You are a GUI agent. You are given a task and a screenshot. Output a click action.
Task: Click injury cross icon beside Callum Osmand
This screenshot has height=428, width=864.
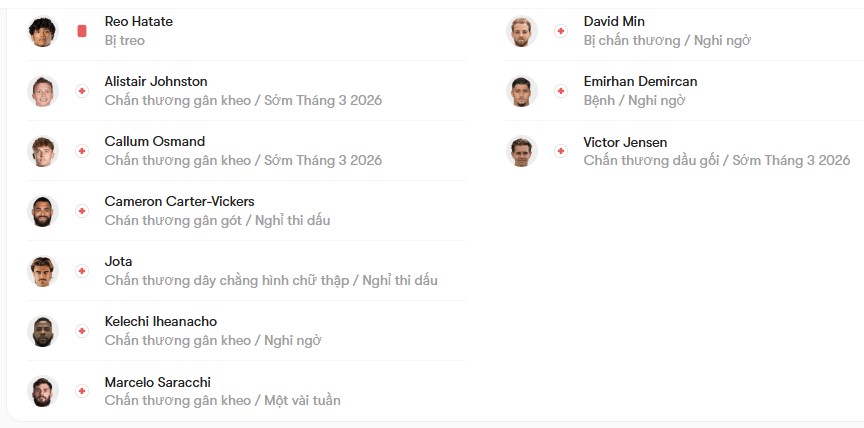[82, 151]
